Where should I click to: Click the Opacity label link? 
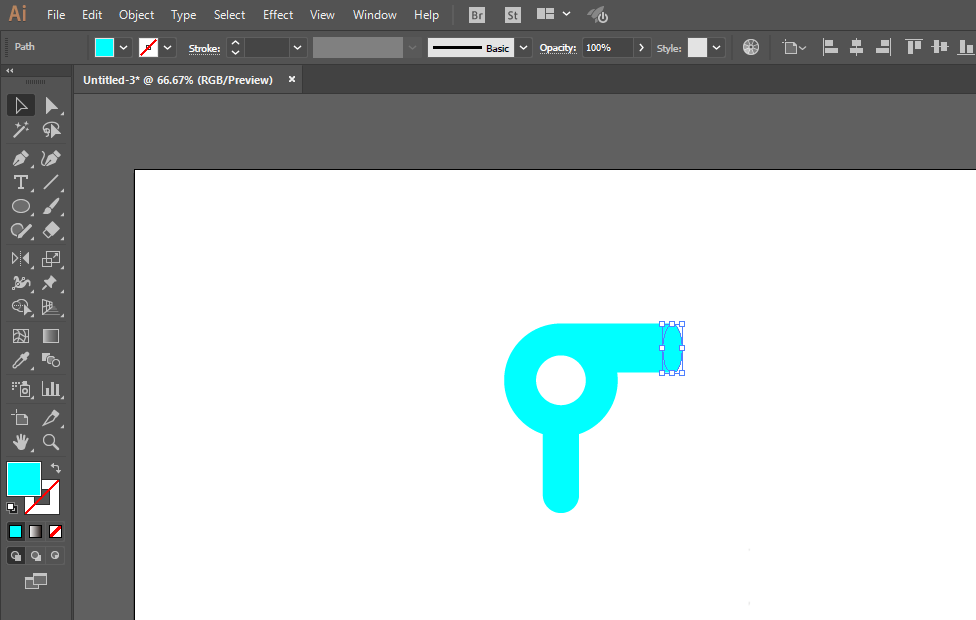coord(558,48)
